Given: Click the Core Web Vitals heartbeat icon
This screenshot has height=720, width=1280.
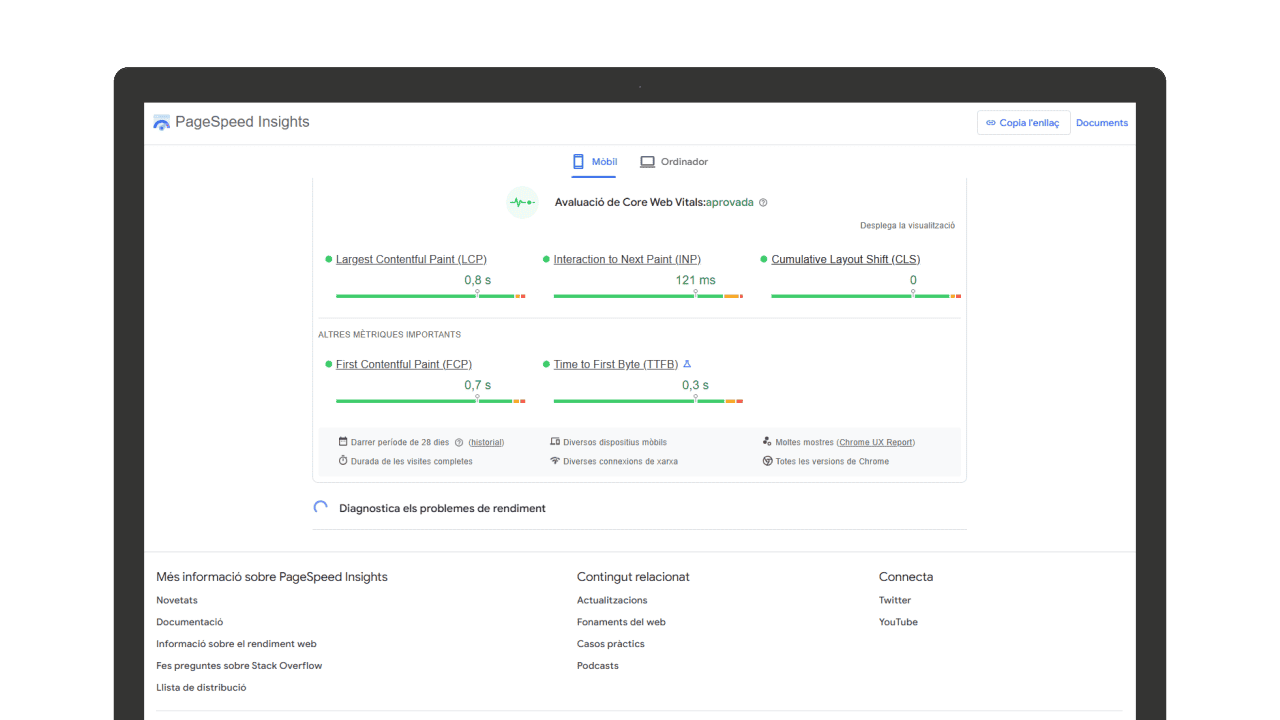Looking at the screenshot, I should coord(521,202).
